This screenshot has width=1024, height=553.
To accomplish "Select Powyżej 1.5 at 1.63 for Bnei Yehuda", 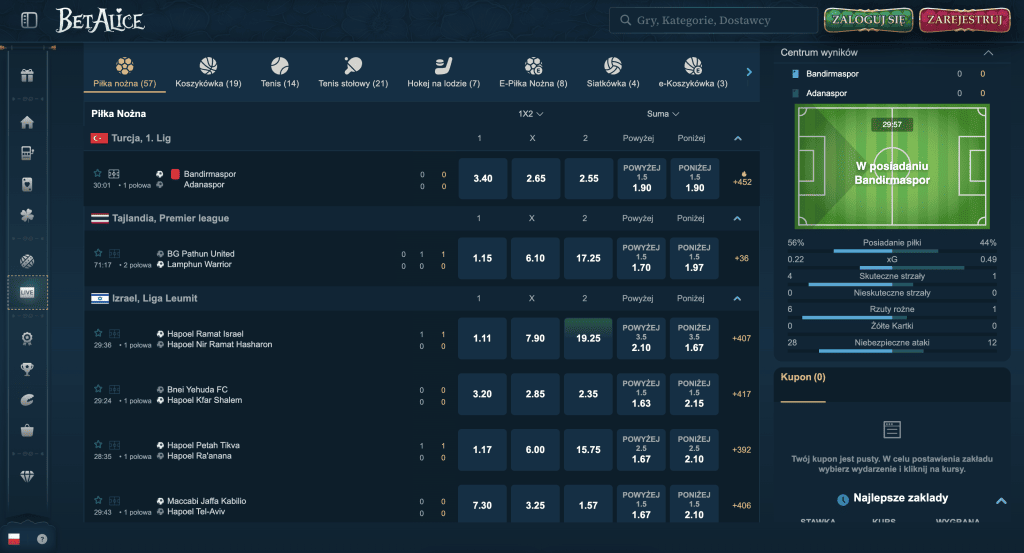I will (641, 394).
